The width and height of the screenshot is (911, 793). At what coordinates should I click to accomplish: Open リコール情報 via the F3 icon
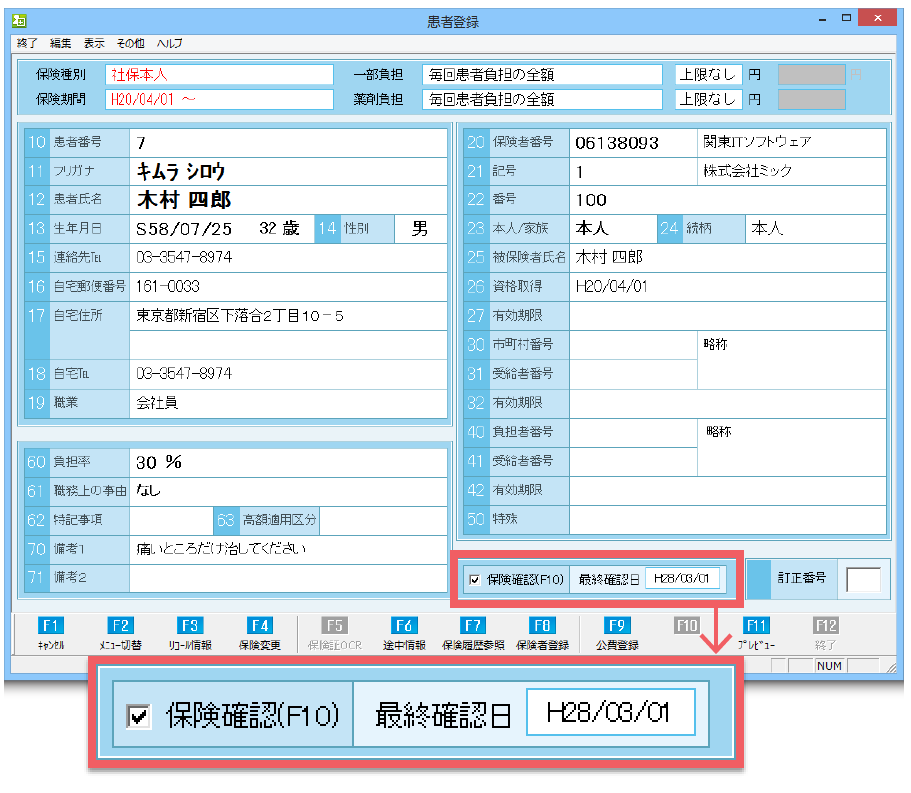coord(191,632)
